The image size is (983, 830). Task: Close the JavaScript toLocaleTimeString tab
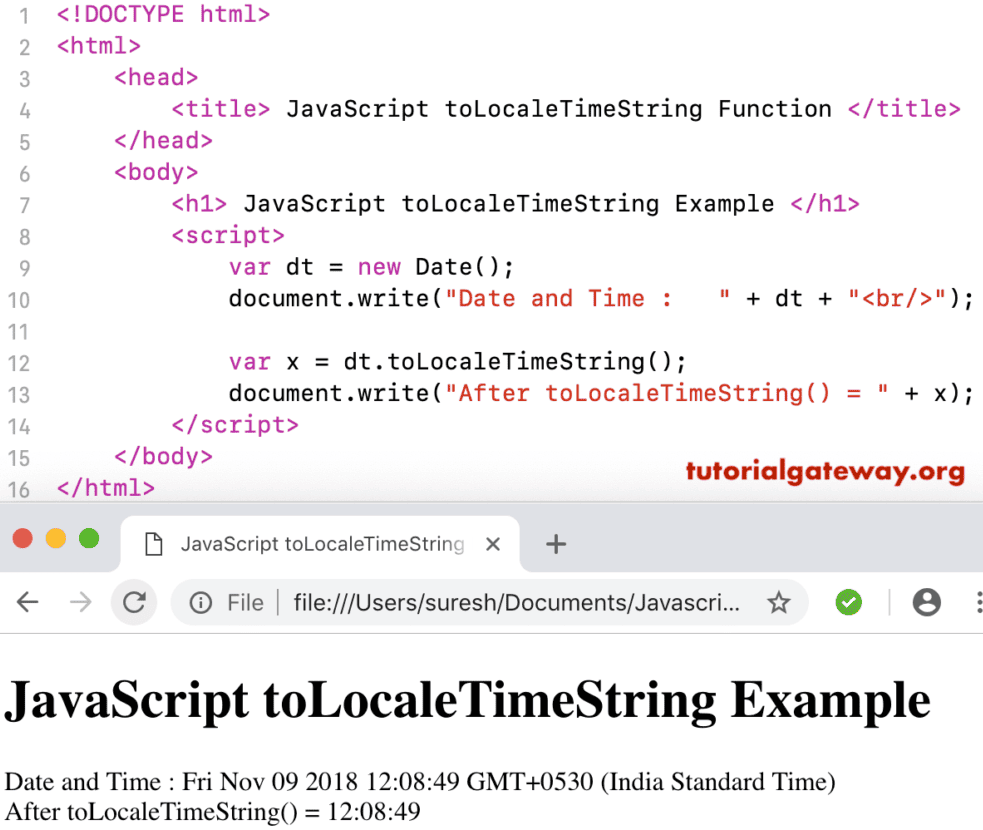tap(493, 543)
